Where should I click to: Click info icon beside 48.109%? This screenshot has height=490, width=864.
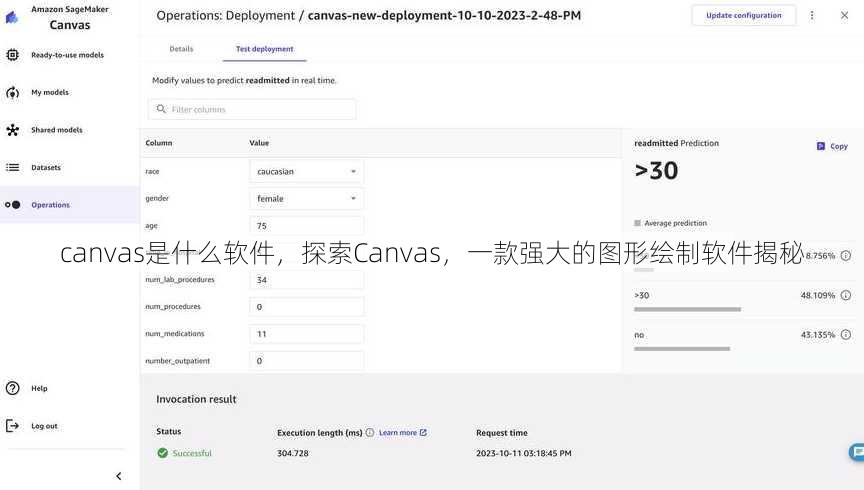846,295
